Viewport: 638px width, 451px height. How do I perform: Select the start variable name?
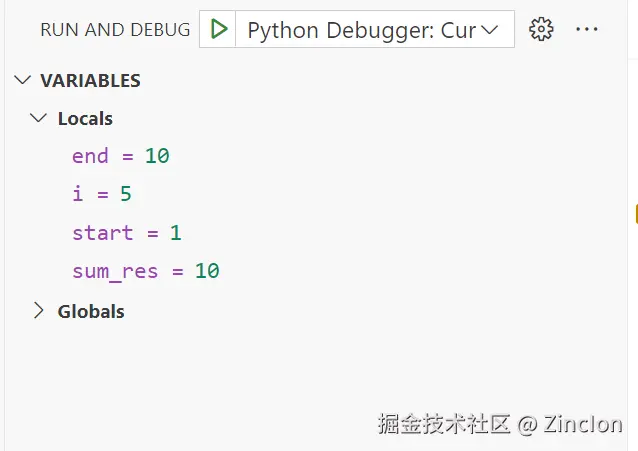click(x=102, y=233)
